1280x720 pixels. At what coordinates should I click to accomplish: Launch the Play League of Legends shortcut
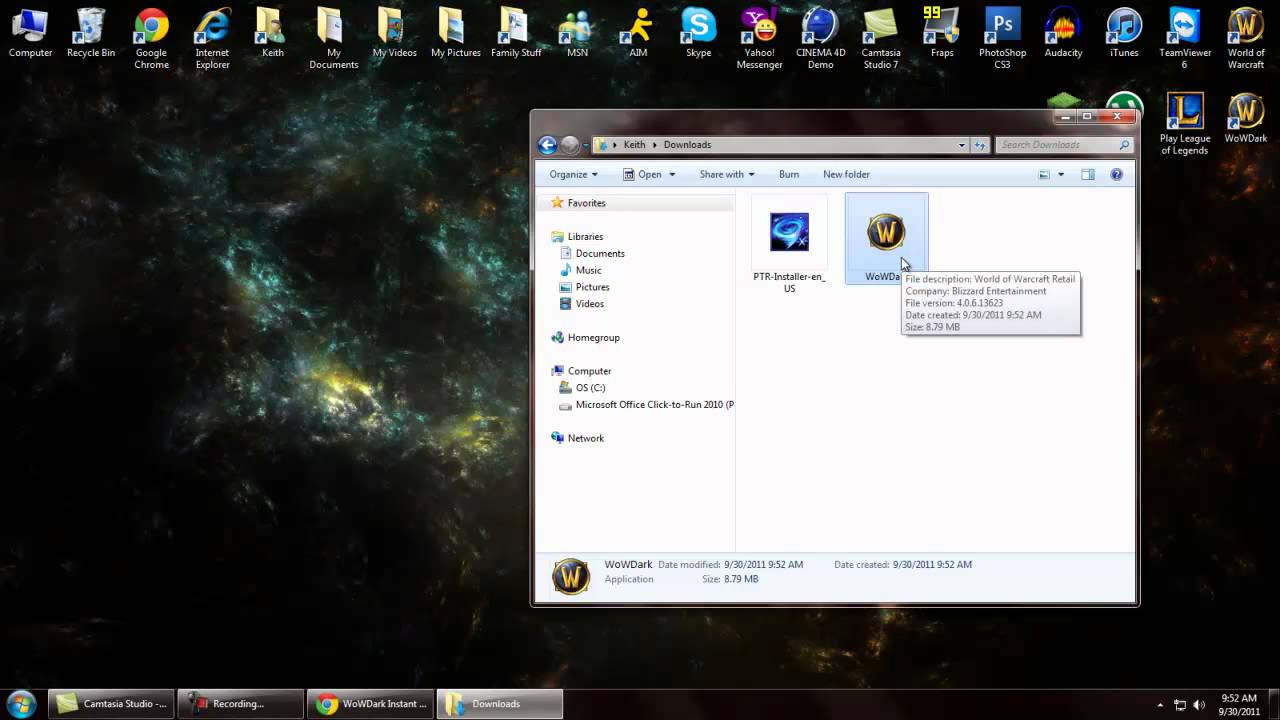pos(1184,124)
